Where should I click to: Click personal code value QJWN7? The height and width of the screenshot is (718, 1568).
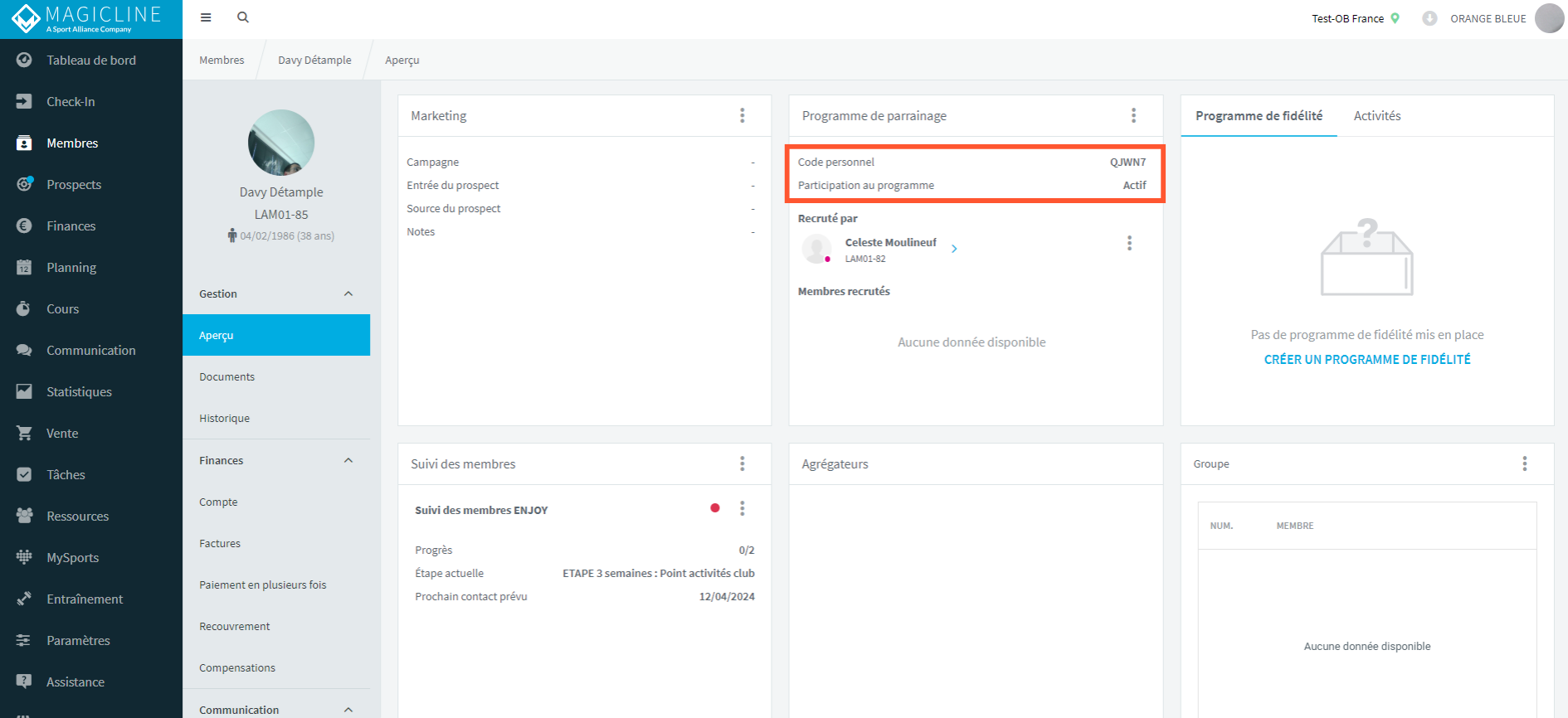point(1128,162)
